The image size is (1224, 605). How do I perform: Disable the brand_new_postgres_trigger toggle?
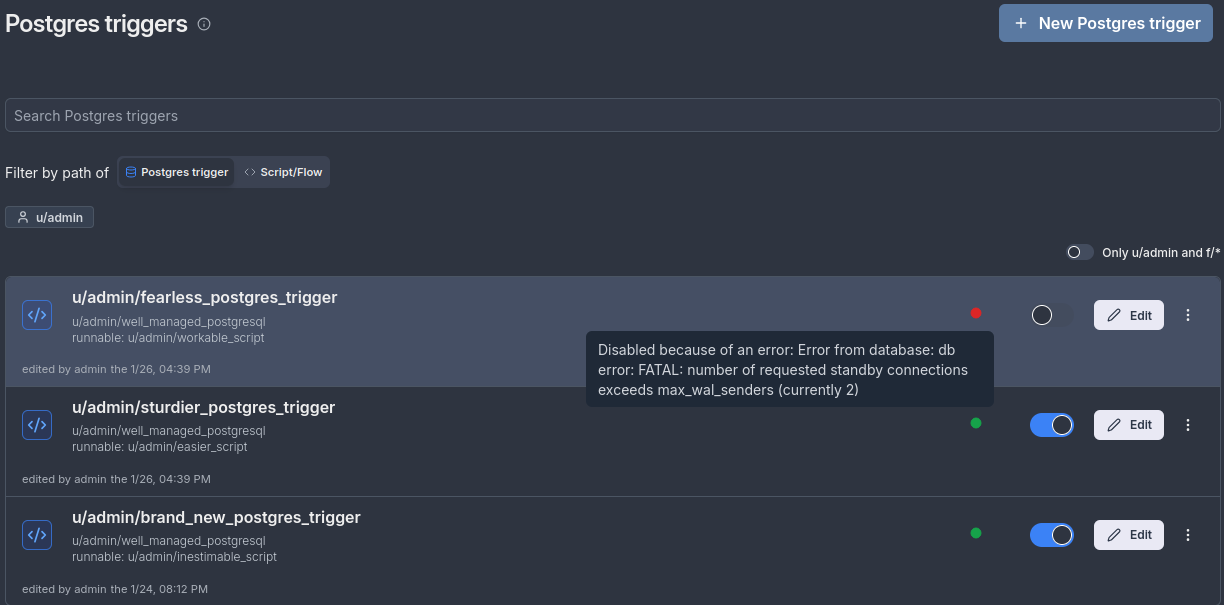click(1051, 535)
